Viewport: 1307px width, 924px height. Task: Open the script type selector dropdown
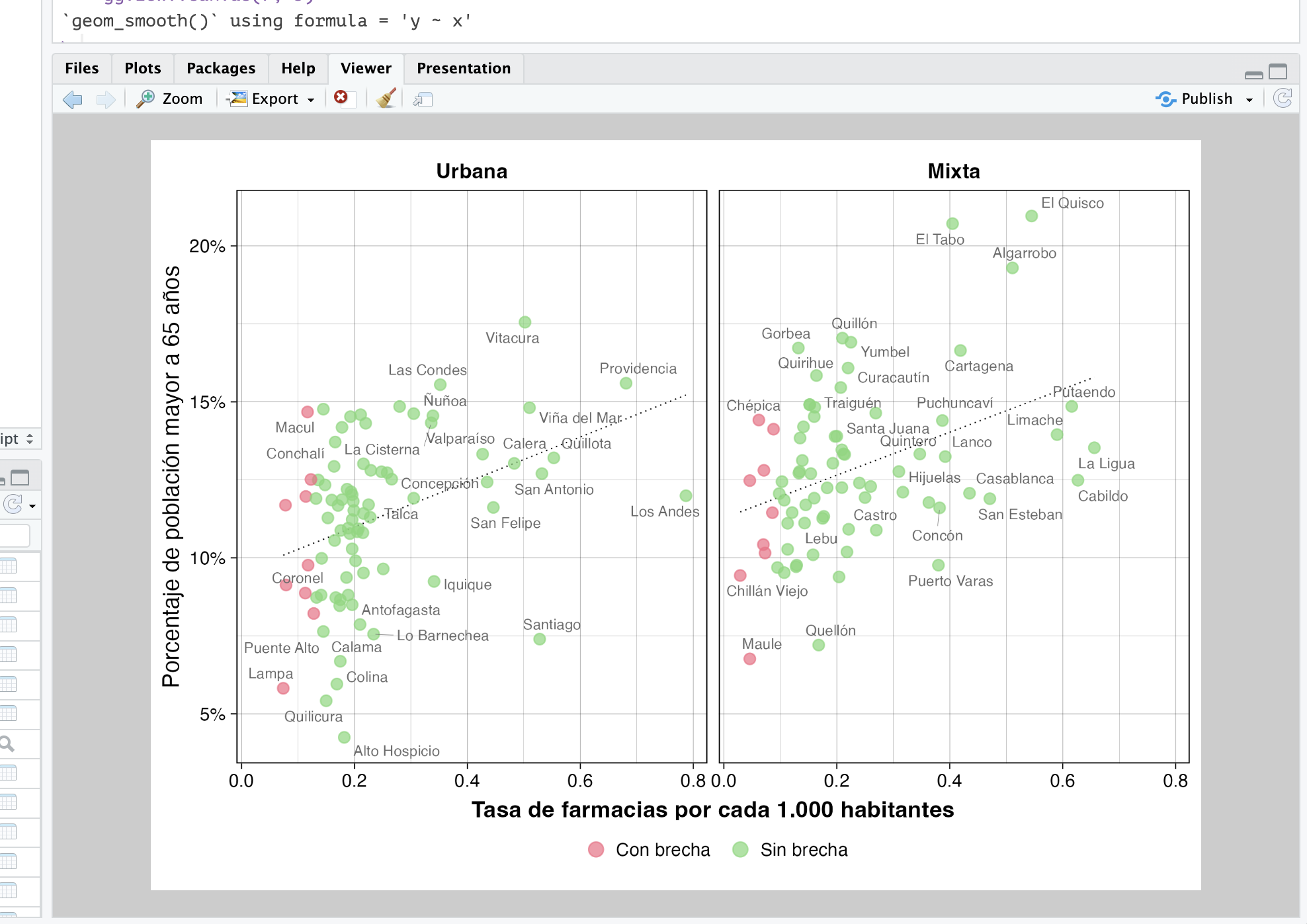pyautogui.click(x=18, y=439)
